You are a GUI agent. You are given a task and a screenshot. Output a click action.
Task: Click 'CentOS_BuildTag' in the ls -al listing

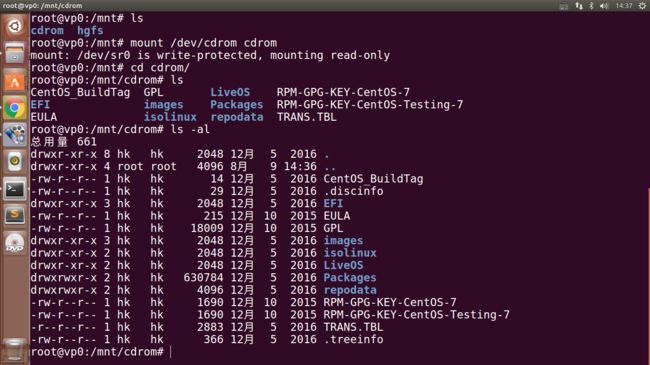pos(373,179)
